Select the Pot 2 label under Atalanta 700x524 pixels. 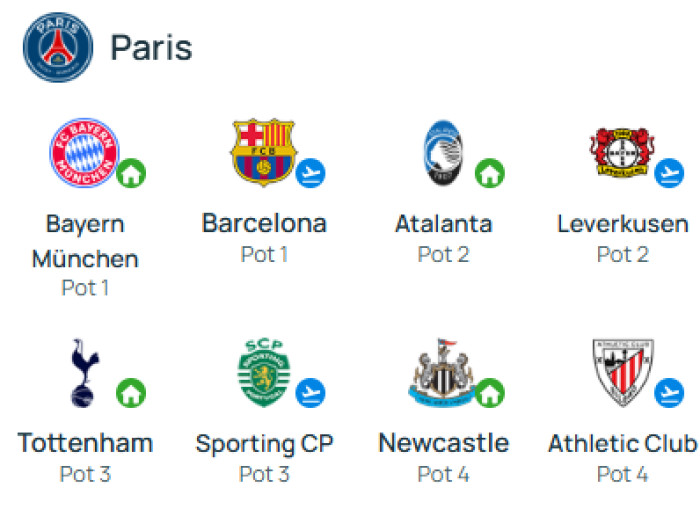443,255
